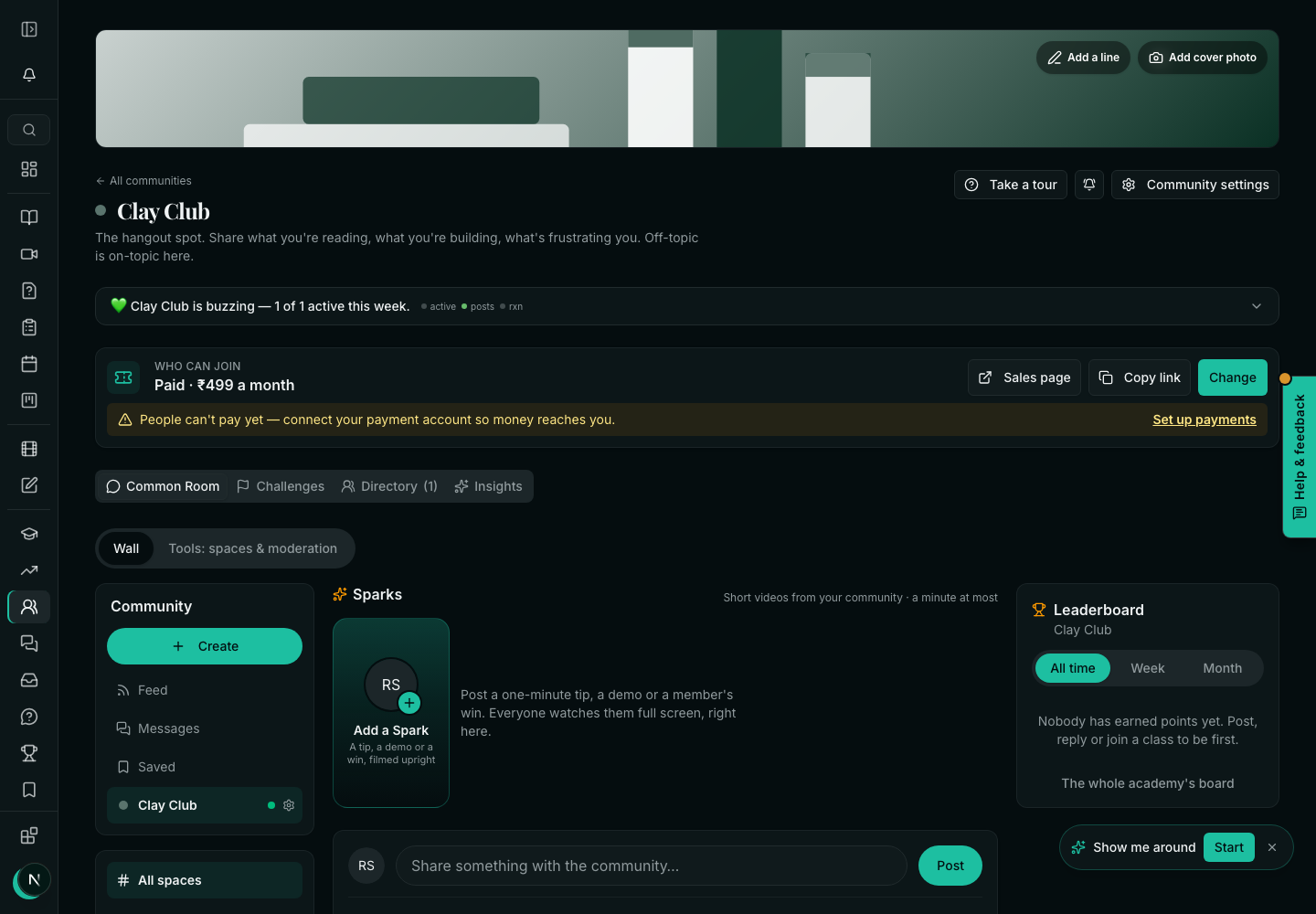
Task: Click the community notification bell button
Action: pyautogui.click(x=1089, y=185)
